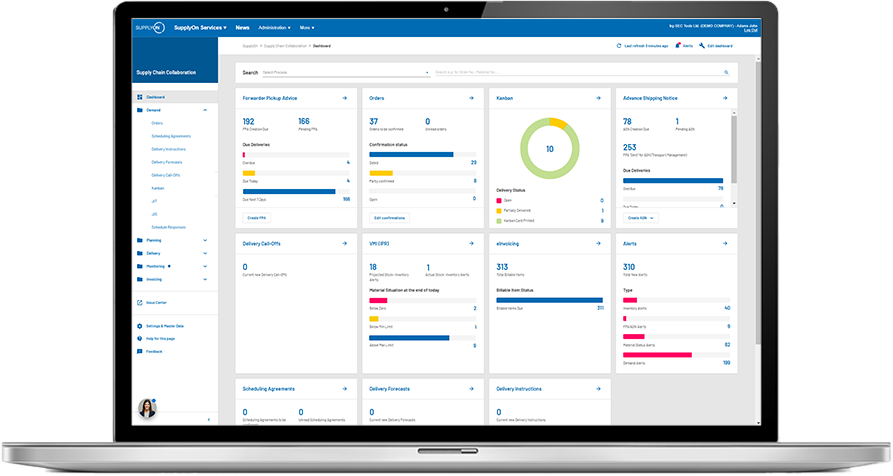Open Orders card arrow
Screen dimensions: 893x476
472,99
